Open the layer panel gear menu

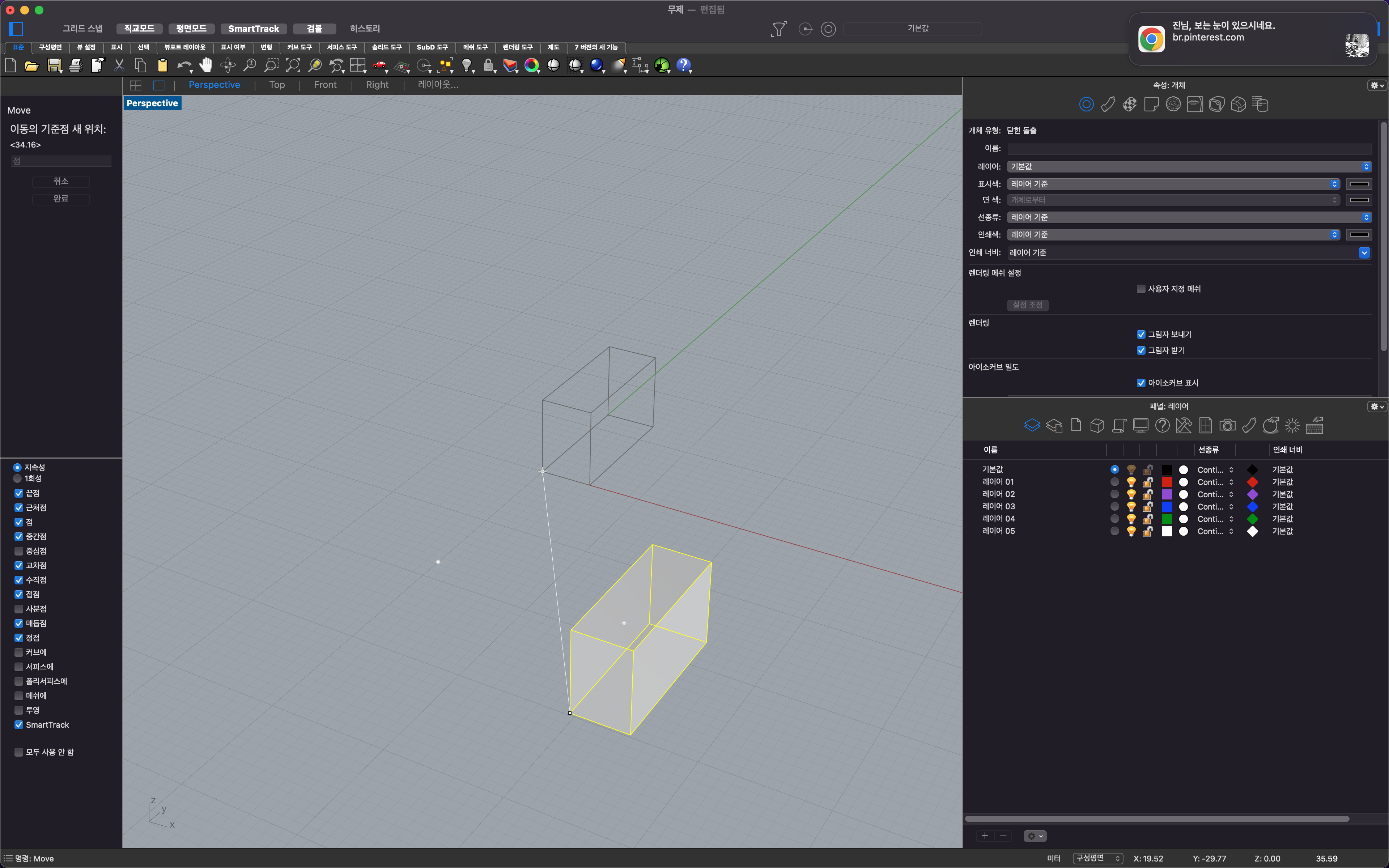coord(1377,407)
